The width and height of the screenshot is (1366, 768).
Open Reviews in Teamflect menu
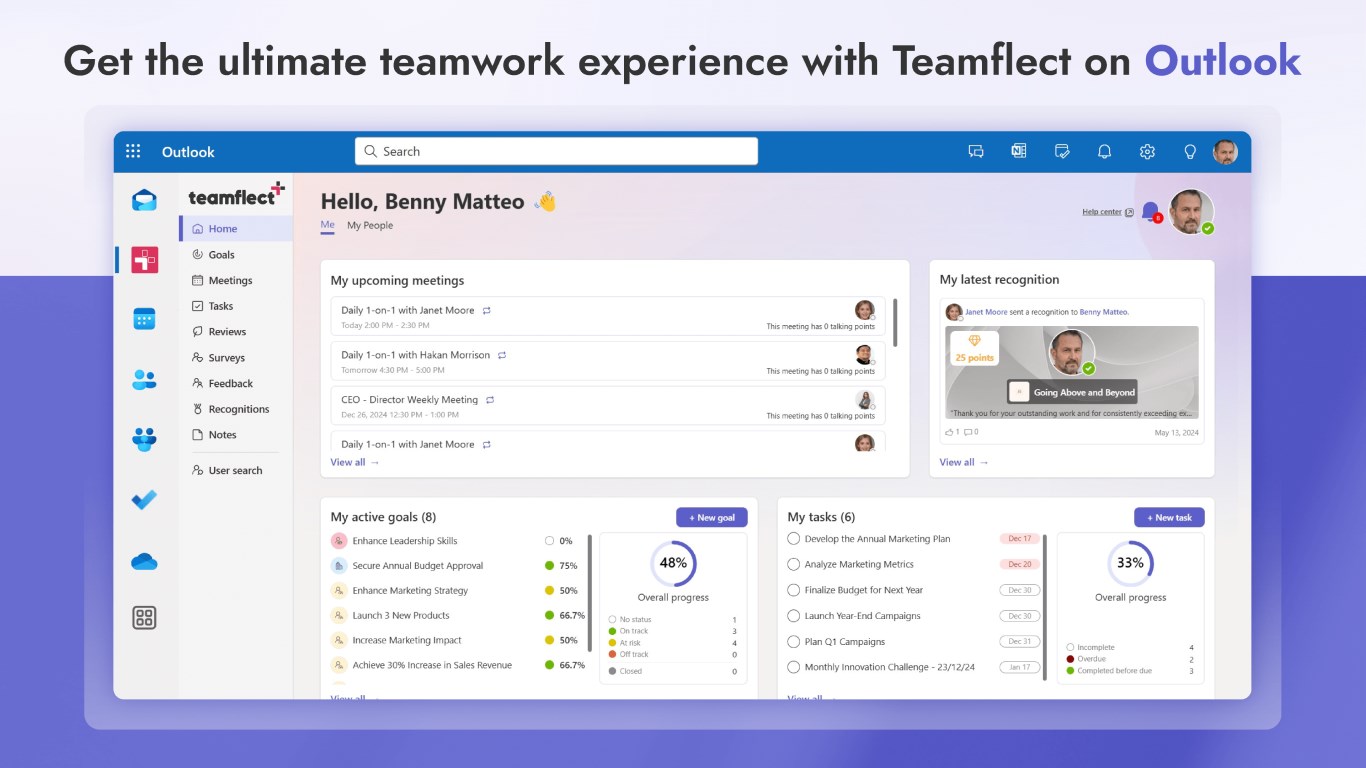236,332
